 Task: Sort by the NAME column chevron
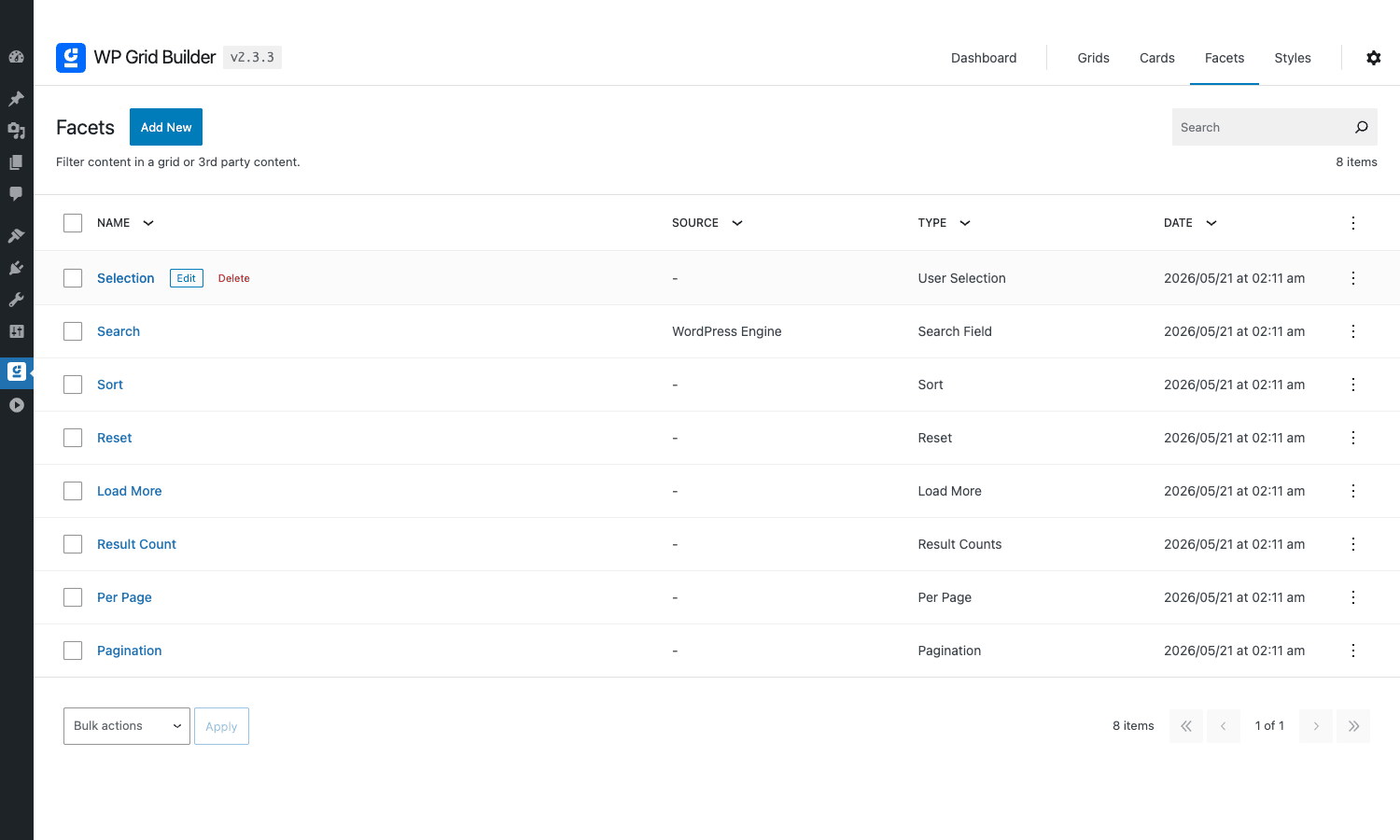148,223
